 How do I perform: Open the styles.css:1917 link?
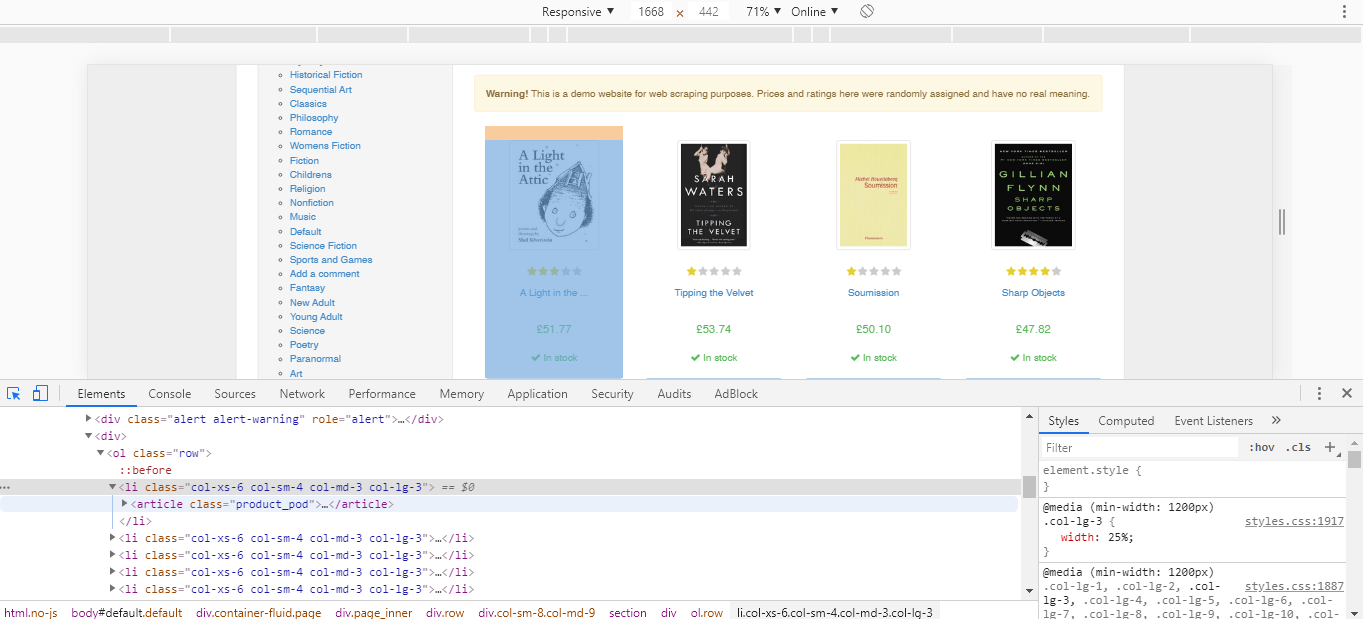tap(1294, 521)
